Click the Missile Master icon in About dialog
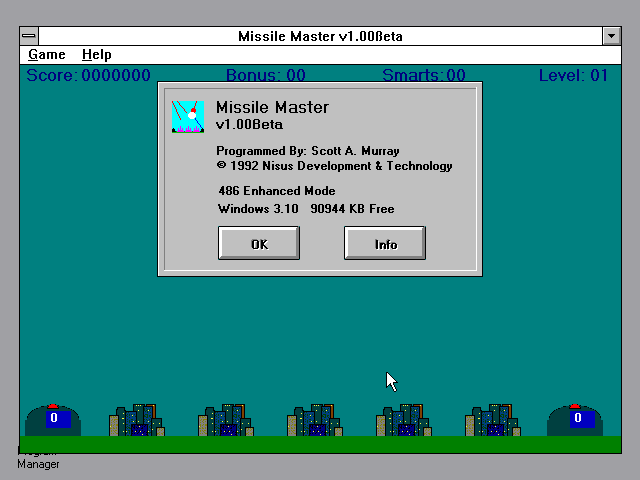This screenshot has width=640, height=480. (187, 116)
